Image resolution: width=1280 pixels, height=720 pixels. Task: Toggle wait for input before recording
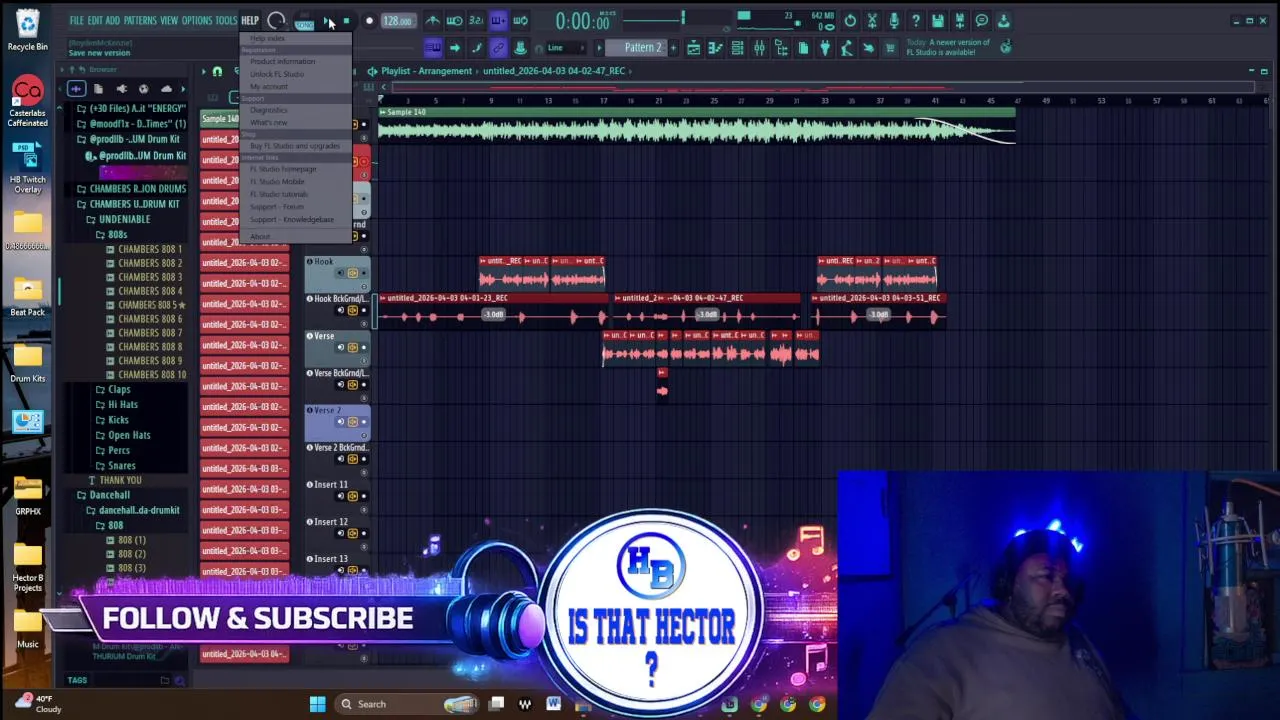(x=454, y=21)
